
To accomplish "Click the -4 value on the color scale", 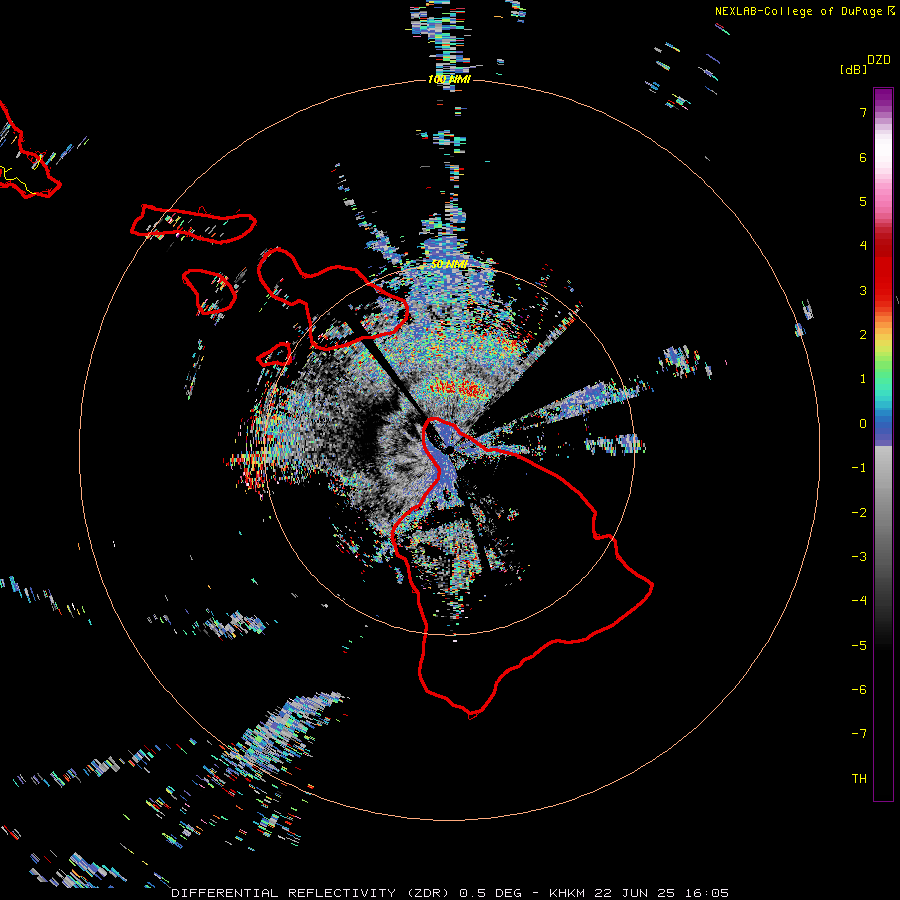I will click(x=859, y=600).
